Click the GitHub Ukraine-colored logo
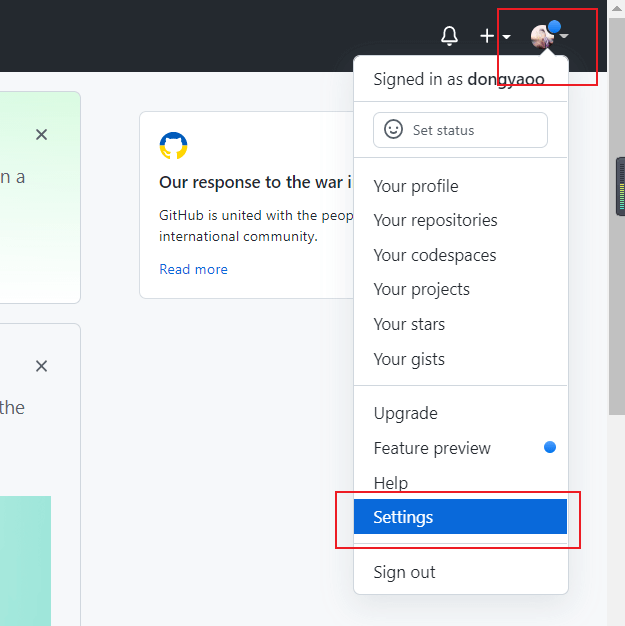This screenshot has height=626, width=625. pos(173,146)
